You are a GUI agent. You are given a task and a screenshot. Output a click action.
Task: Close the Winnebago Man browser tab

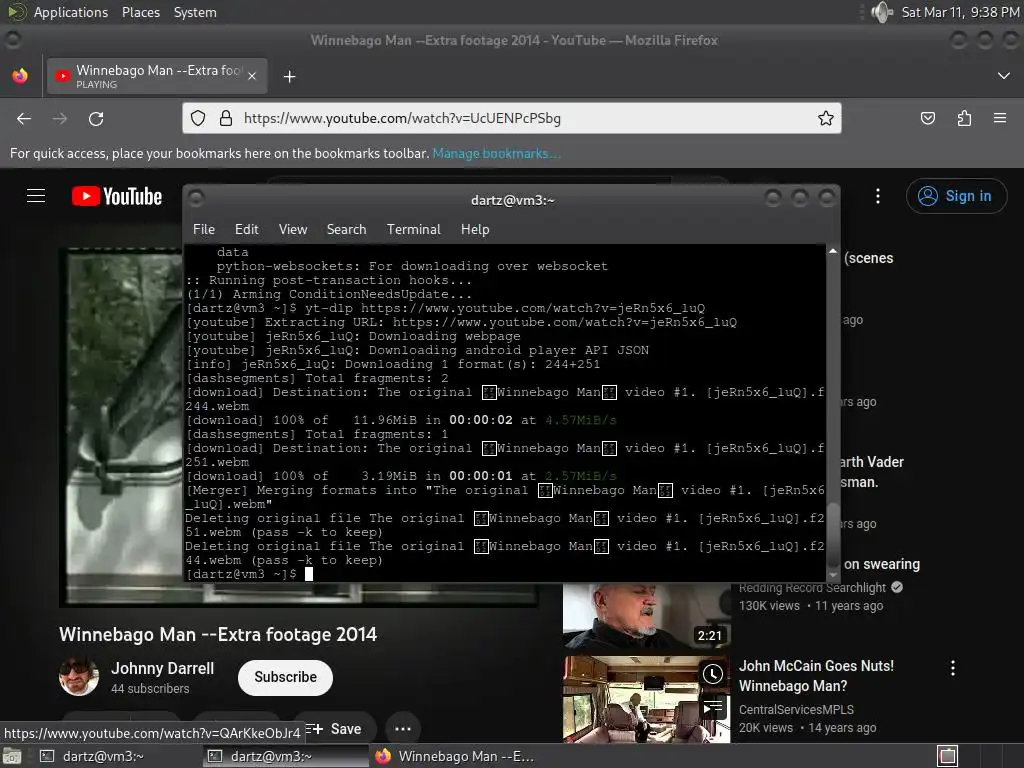pyautogui.click(x=252, y=76)
